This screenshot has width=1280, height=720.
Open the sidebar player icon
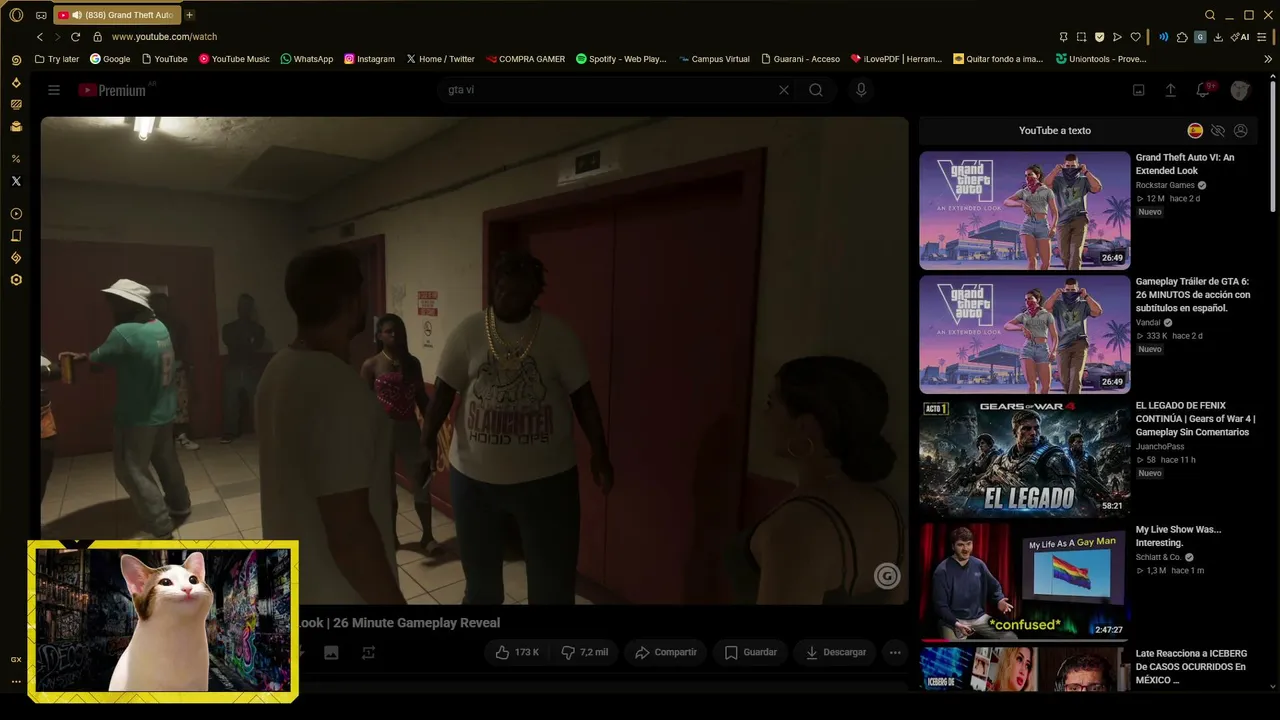tap(16, 213)
